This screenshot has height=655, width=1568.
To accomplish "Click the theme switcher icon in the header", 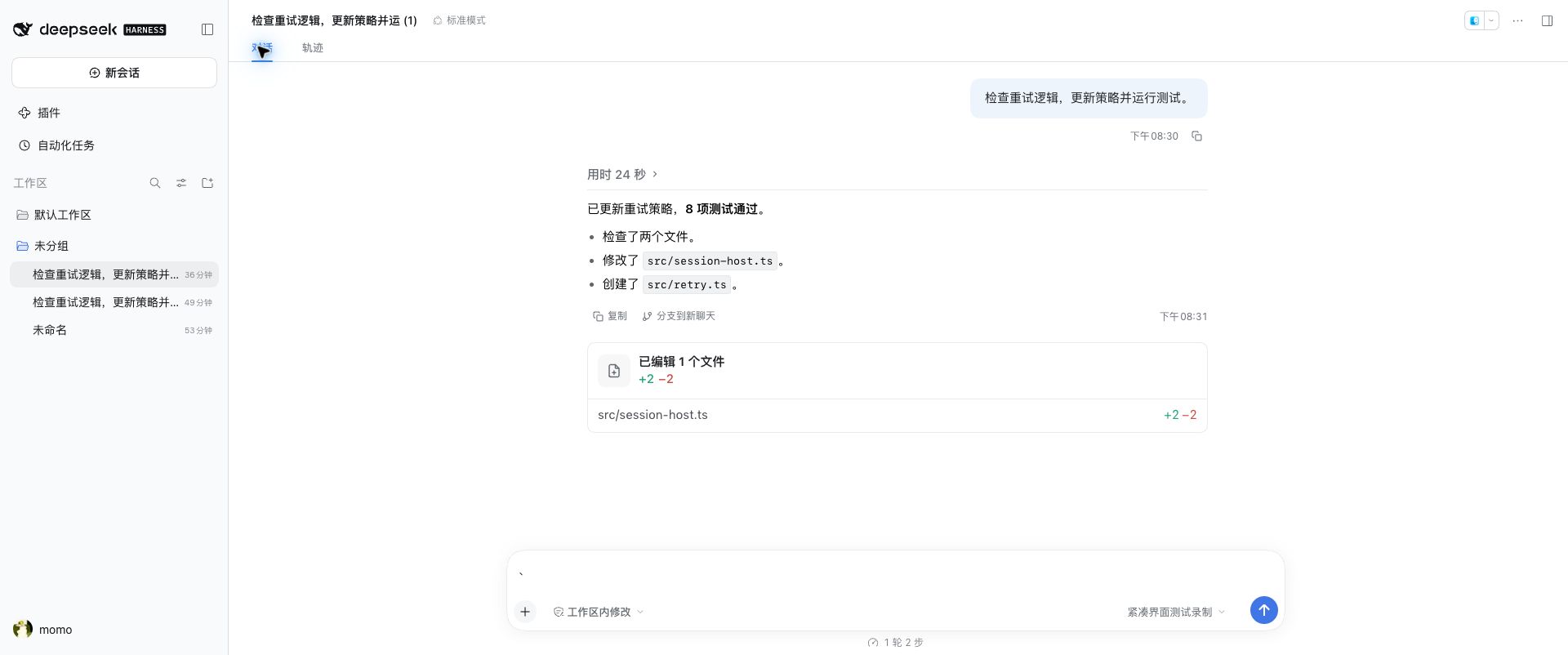I will click(x=1474, y=21).
